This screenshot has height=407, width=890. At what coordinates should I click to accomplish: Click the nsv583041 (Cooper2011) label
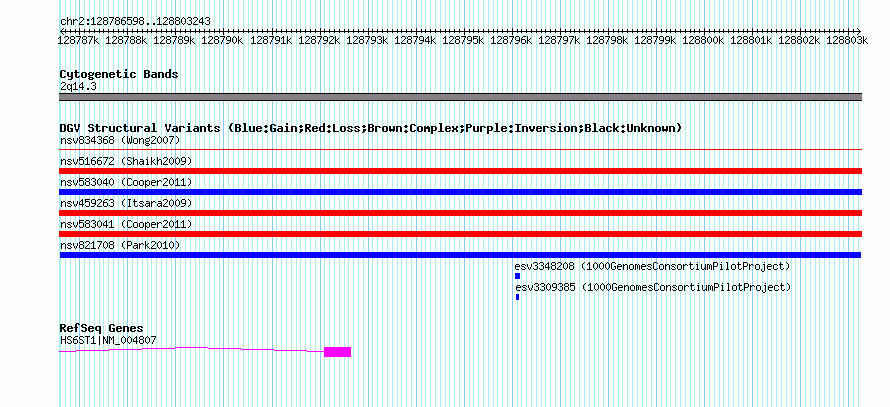(x=126, y=224)
